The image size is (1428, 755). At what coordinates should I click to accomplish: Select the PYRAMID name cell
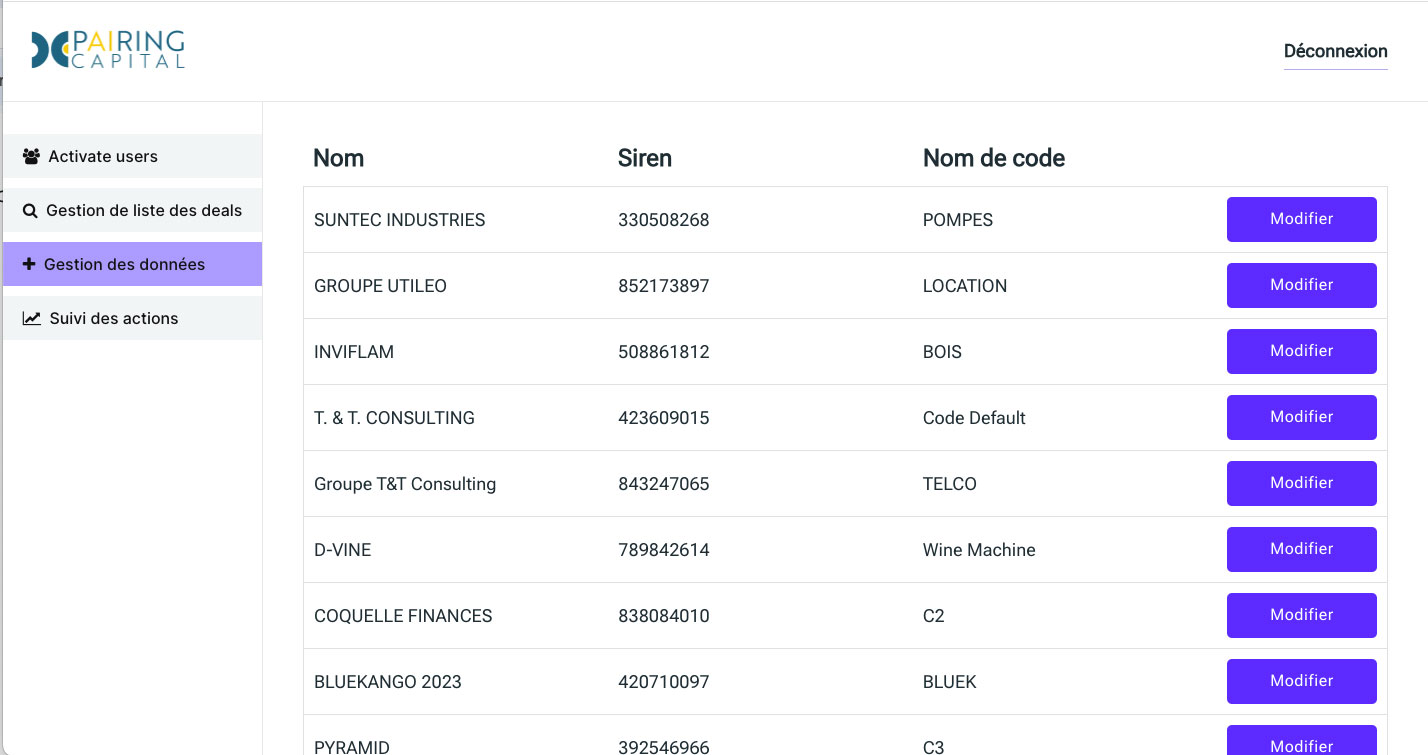(352, 746)
